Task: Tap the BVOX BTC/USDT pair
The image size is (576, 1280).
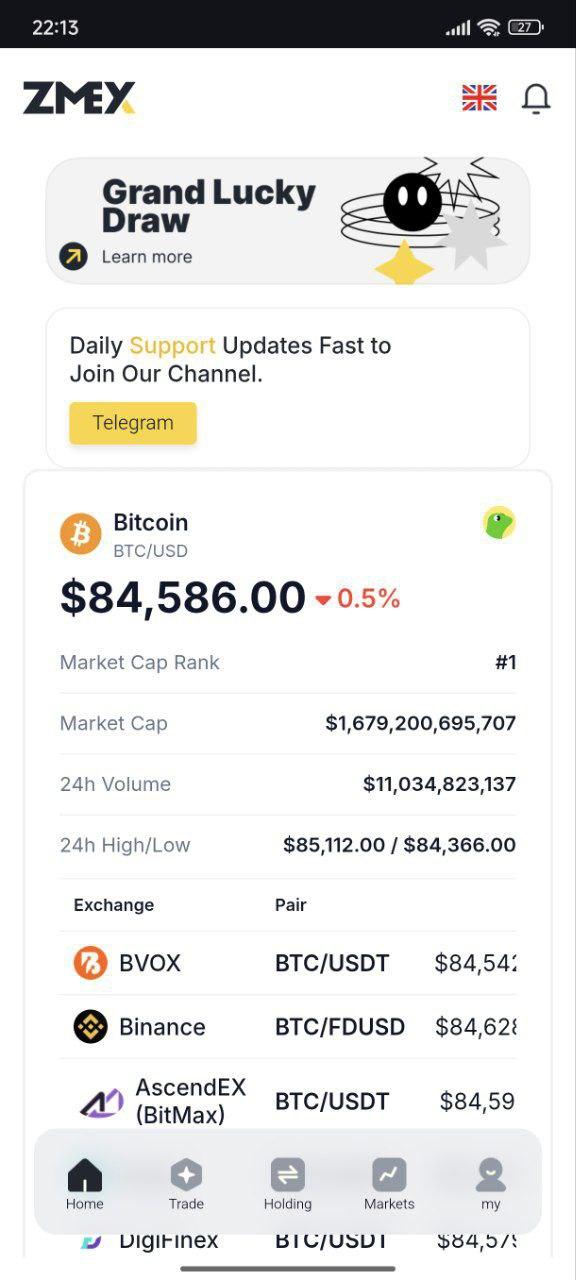Action: click(332, 963)
